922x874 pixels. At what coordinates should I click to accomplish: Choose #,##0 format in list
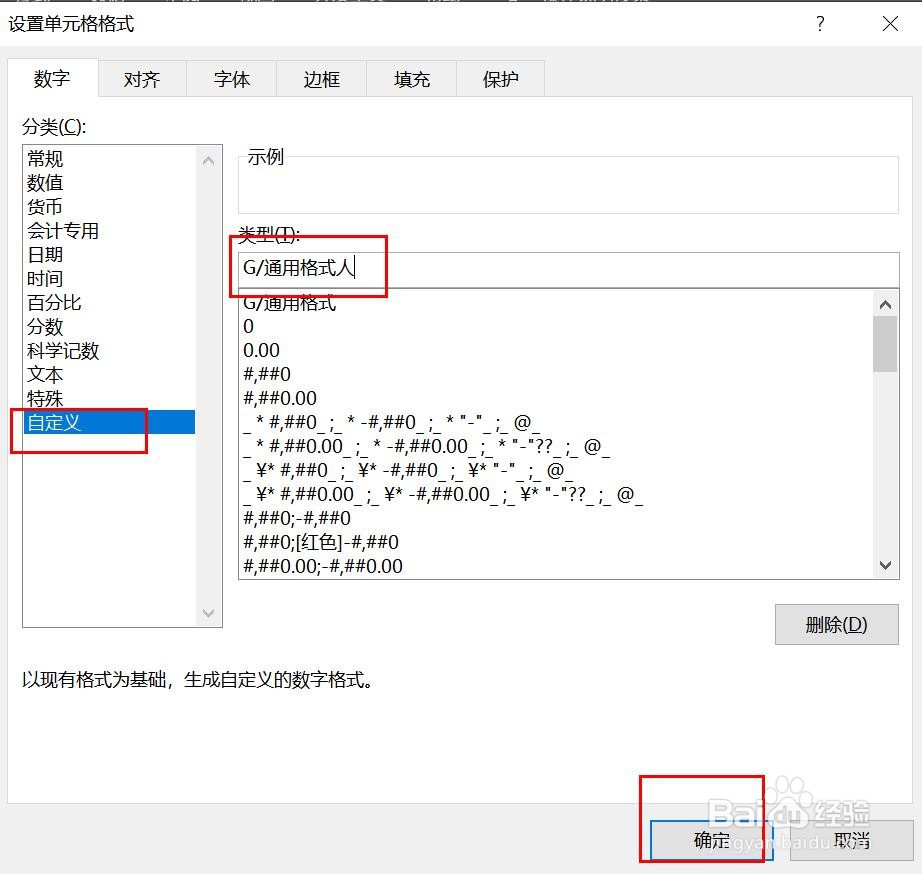coord(556,374)
